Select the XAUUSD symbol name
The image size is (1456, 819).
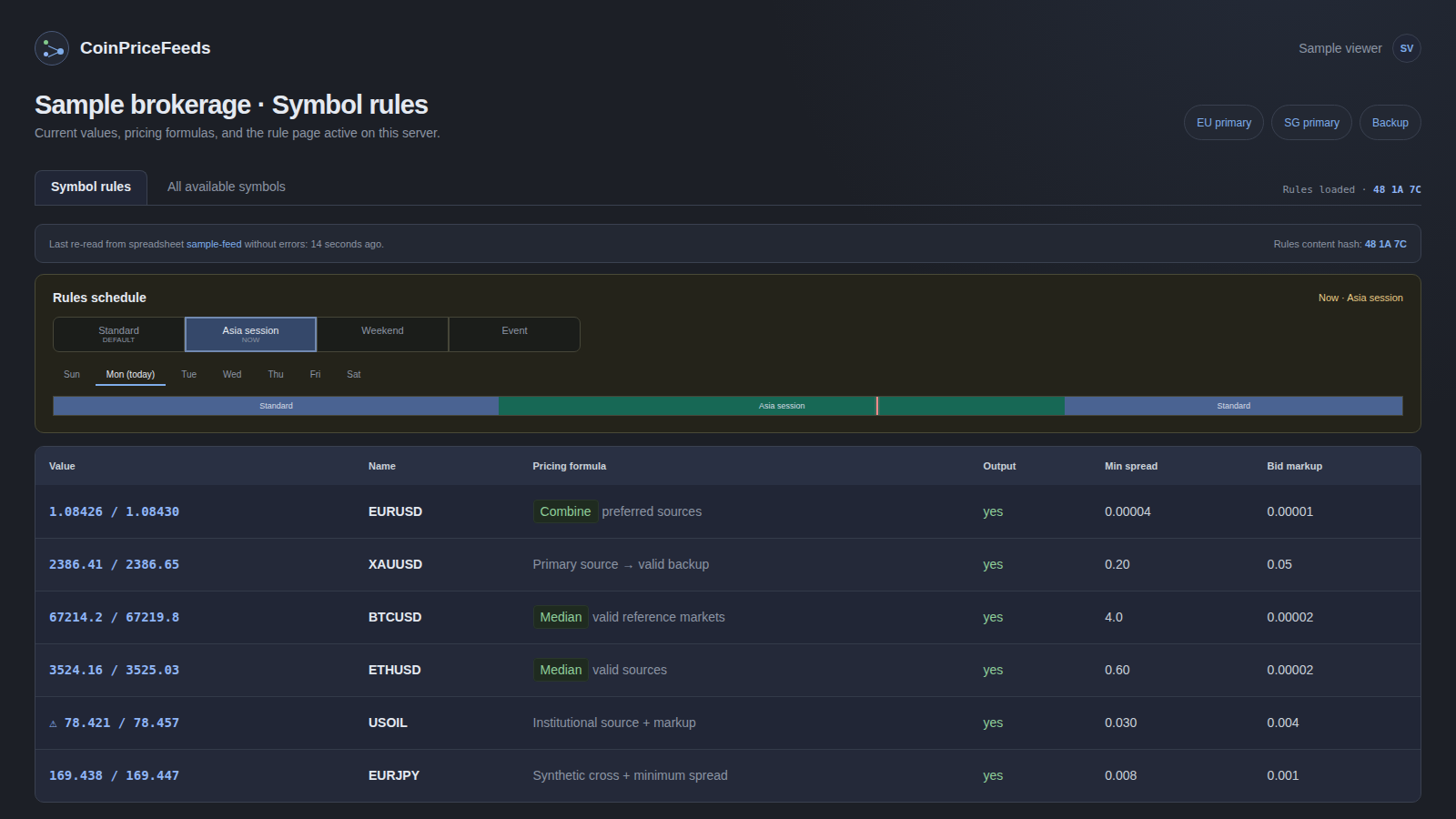[x=395, y=564]
